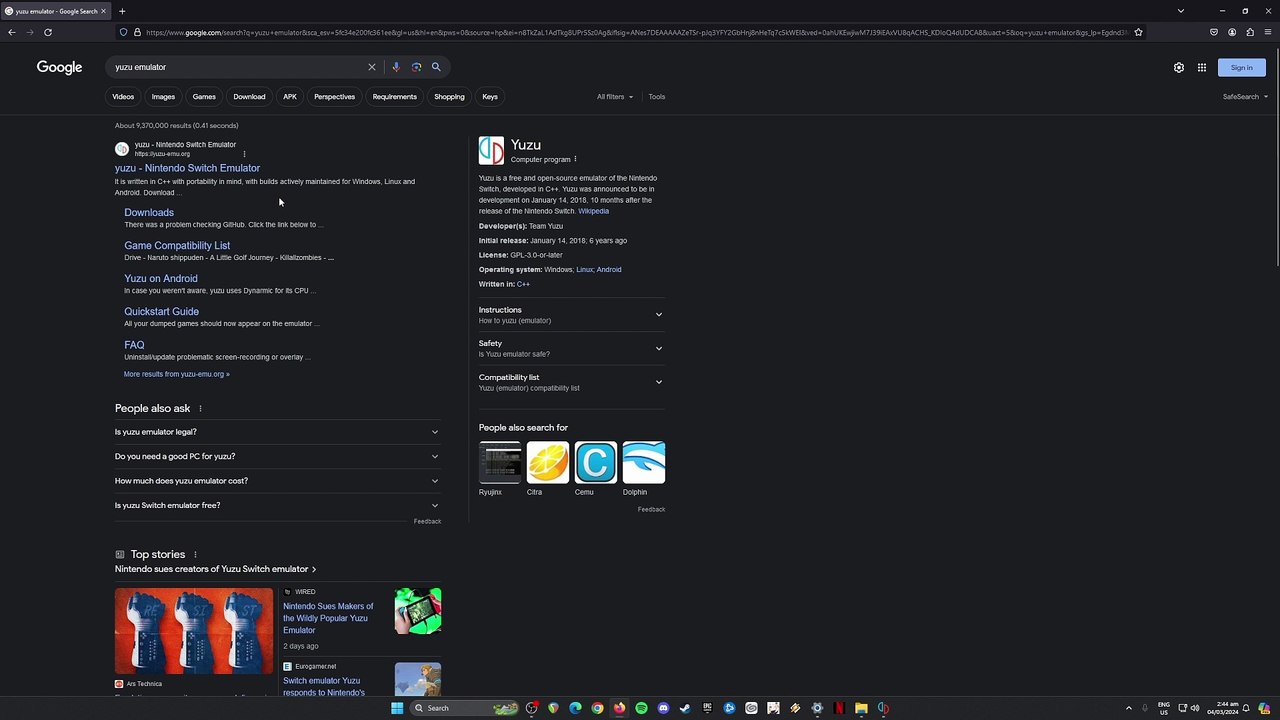Select the Images filter tab
The image size is (1280, 720).
(x=163, y=97)
